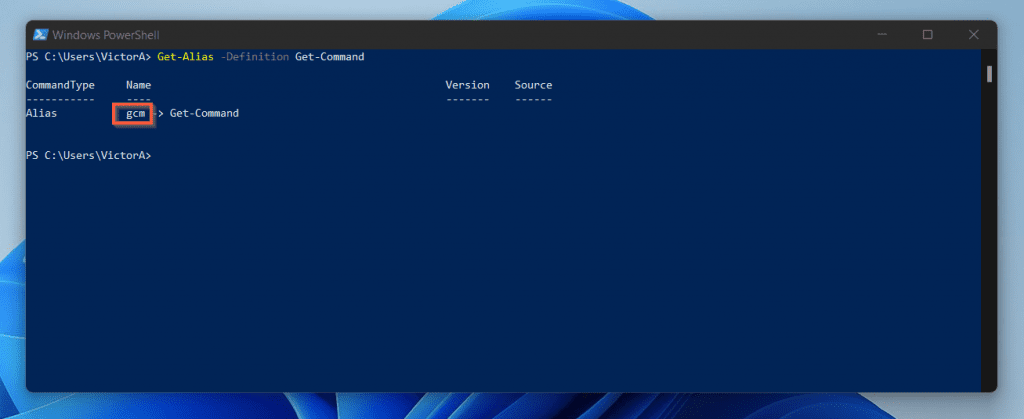Click the Get-Alias command text
Screen dimensions: 1024x419
pyautogui.click(x=185, y=57)
